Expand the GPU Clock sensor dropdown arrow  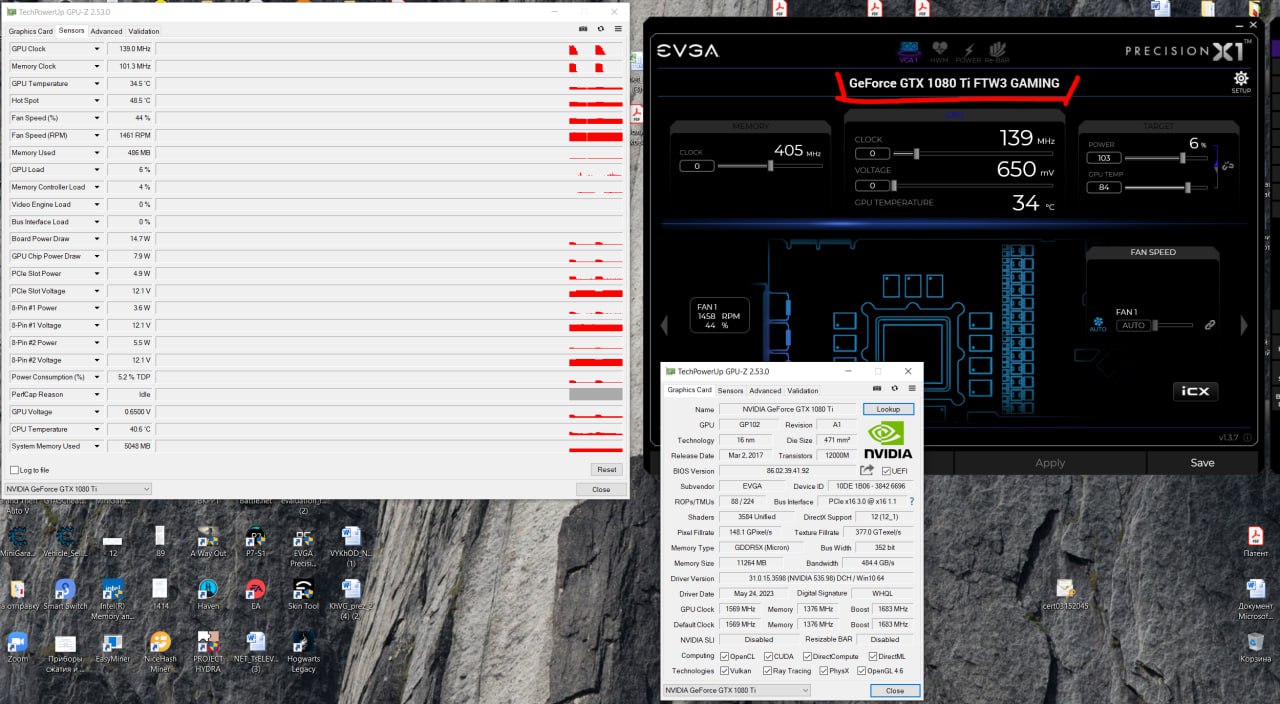click(x=97, y=49)
